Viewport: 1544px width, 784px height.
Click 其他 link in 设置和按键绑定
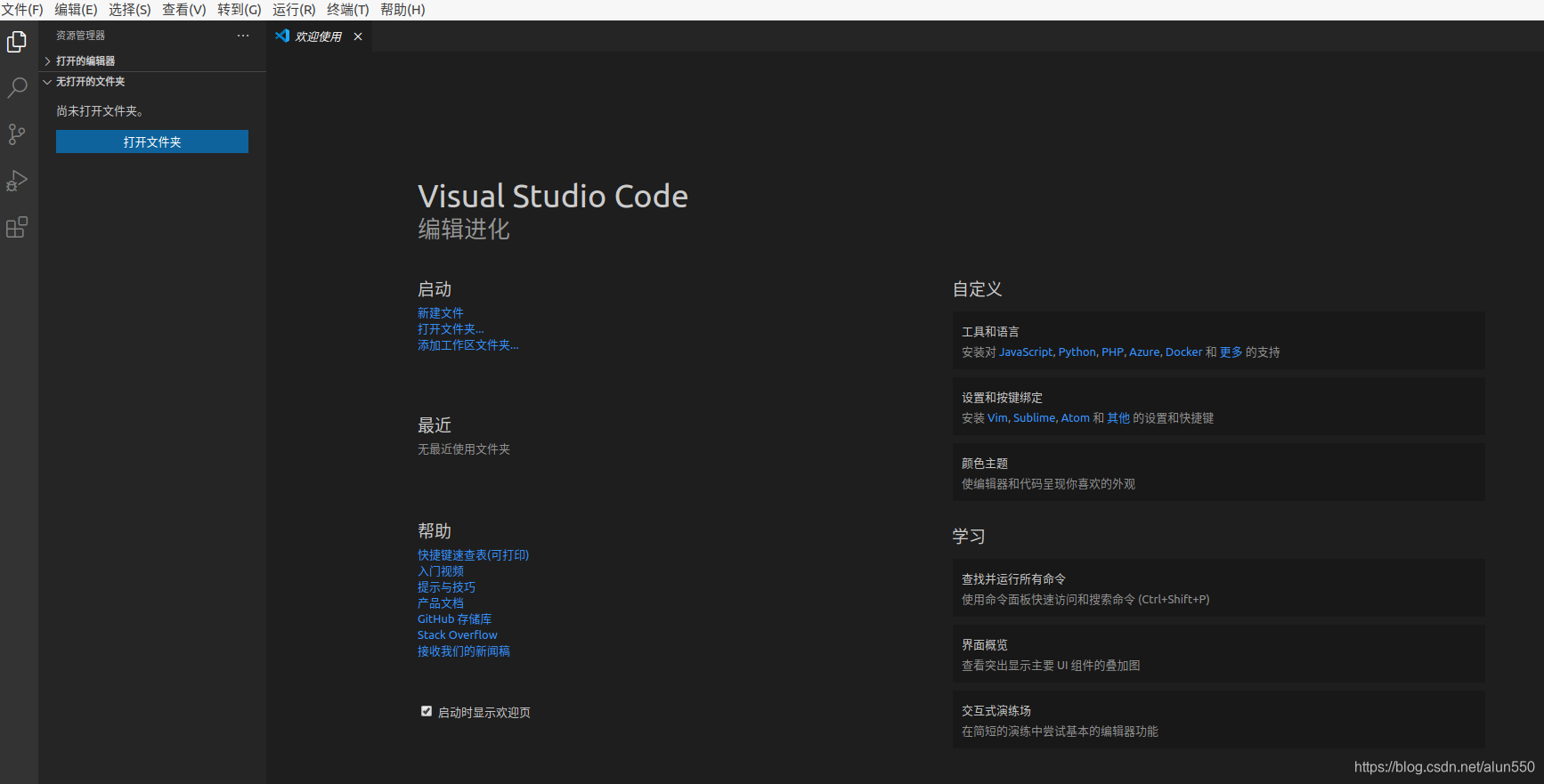pyautogui.click(x=1118, y=418)
